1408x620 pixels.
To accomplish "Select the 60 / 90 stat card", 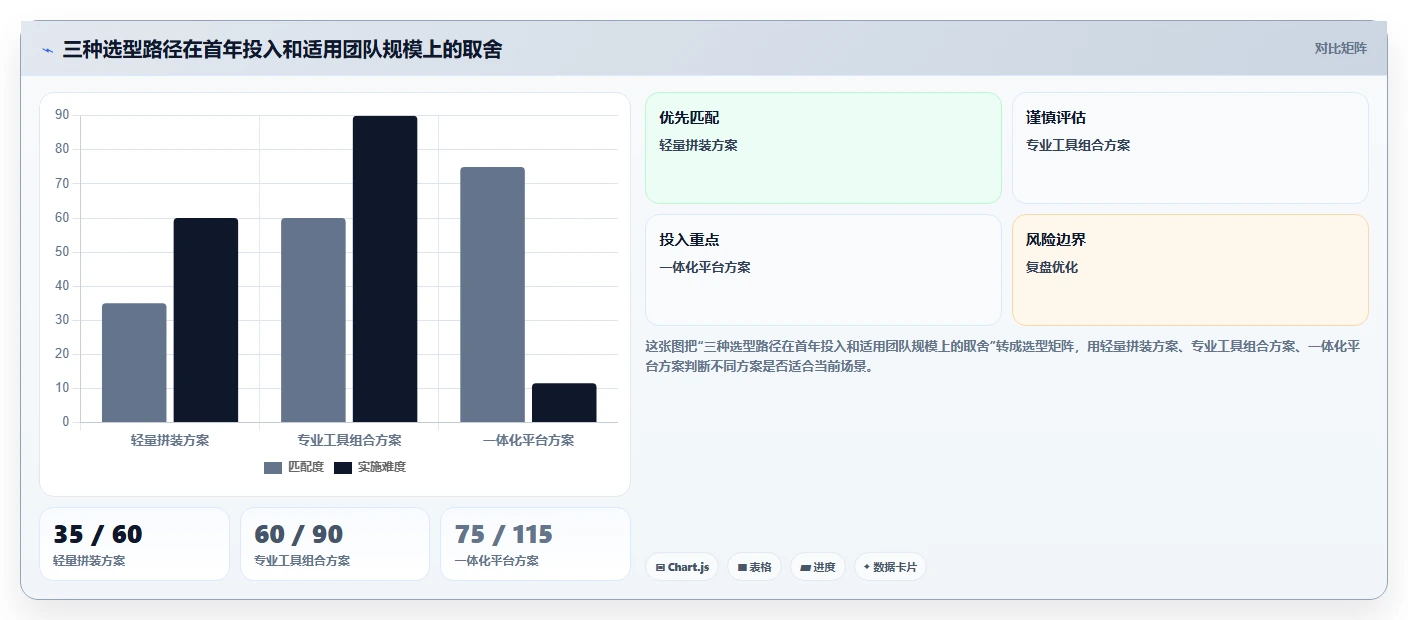I will 335,544.
